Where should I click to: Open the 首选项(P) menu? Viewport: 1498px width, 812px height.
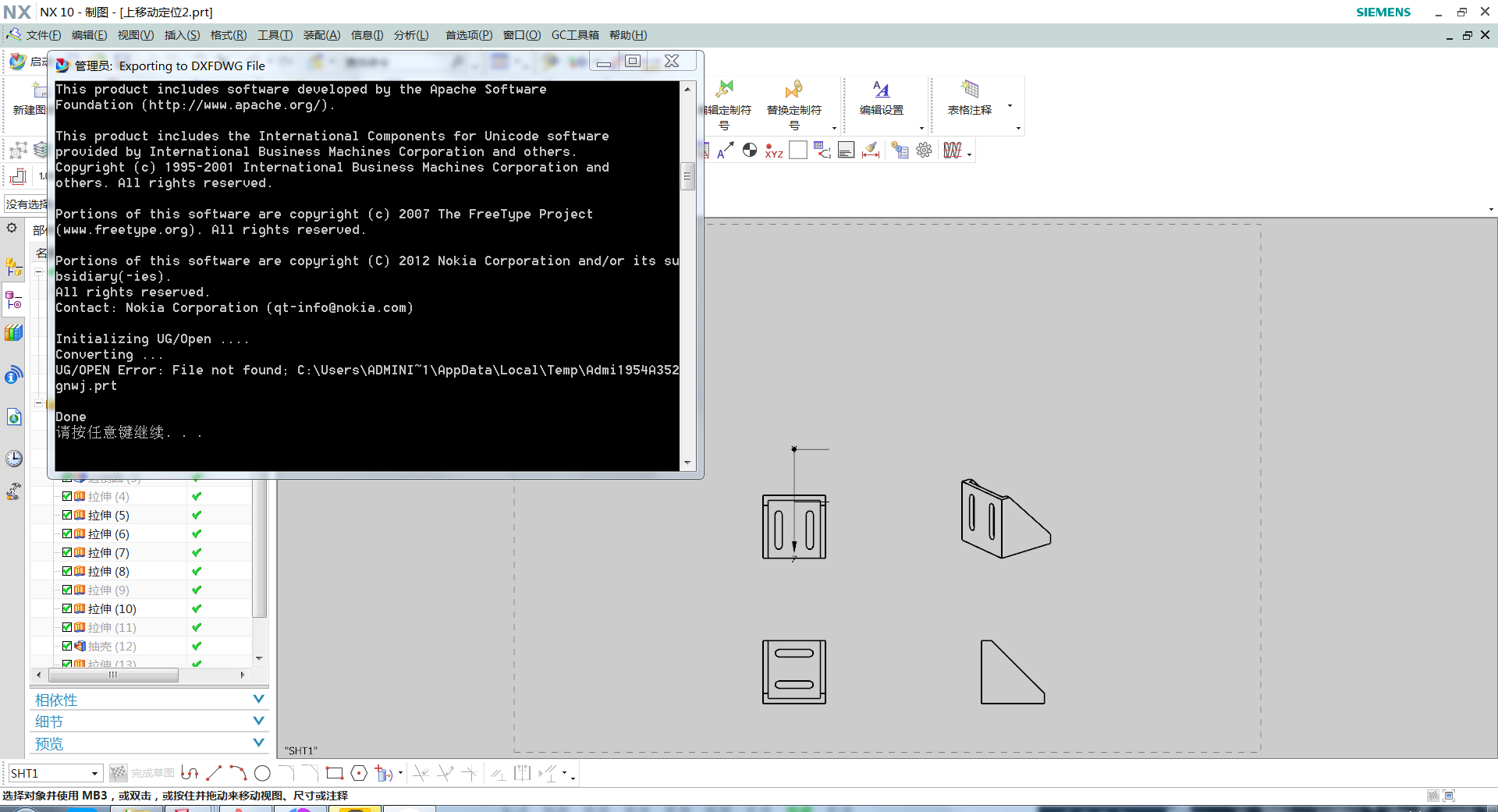tap(468, 35)
